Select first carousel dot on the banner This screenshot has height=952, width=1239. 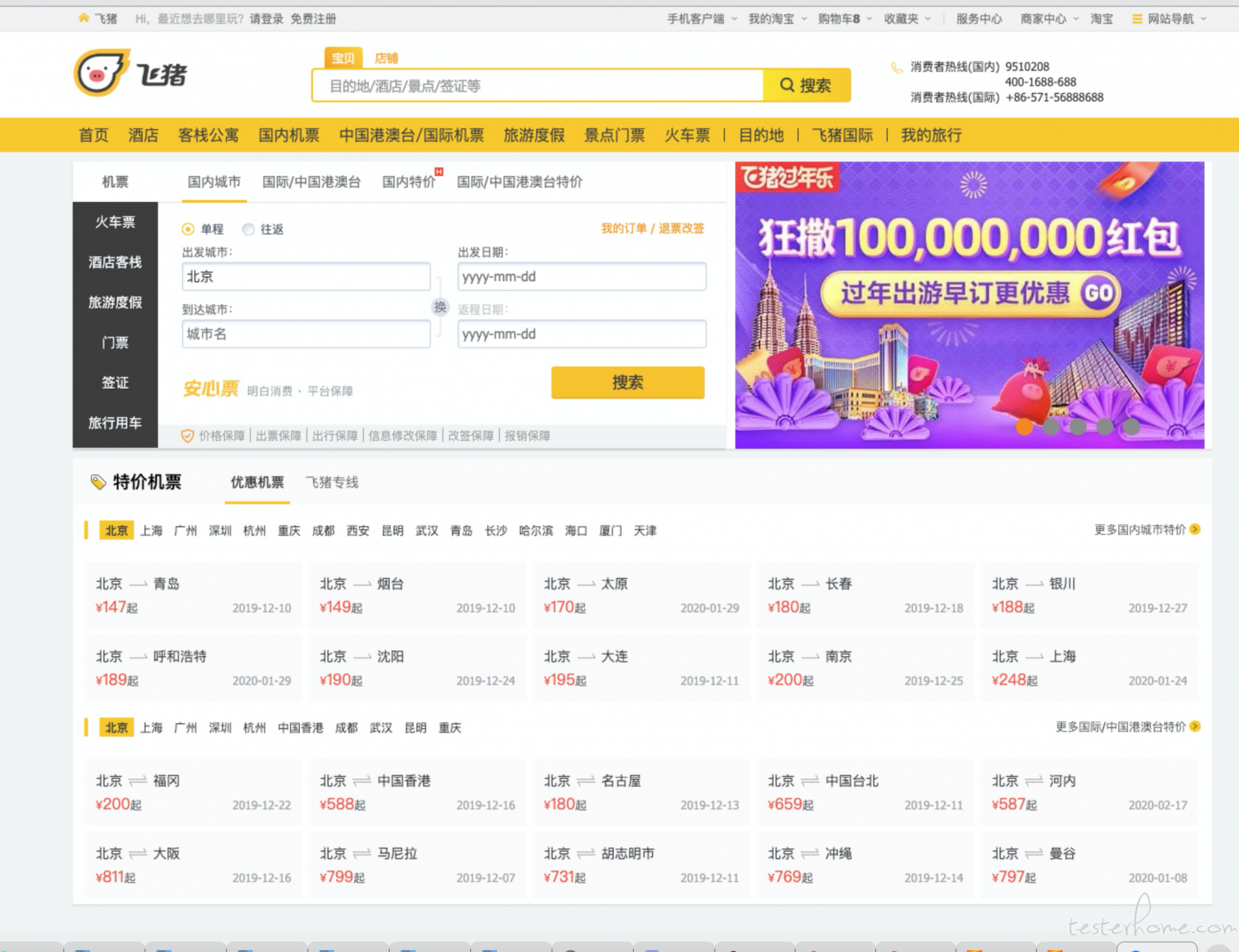1024,426
